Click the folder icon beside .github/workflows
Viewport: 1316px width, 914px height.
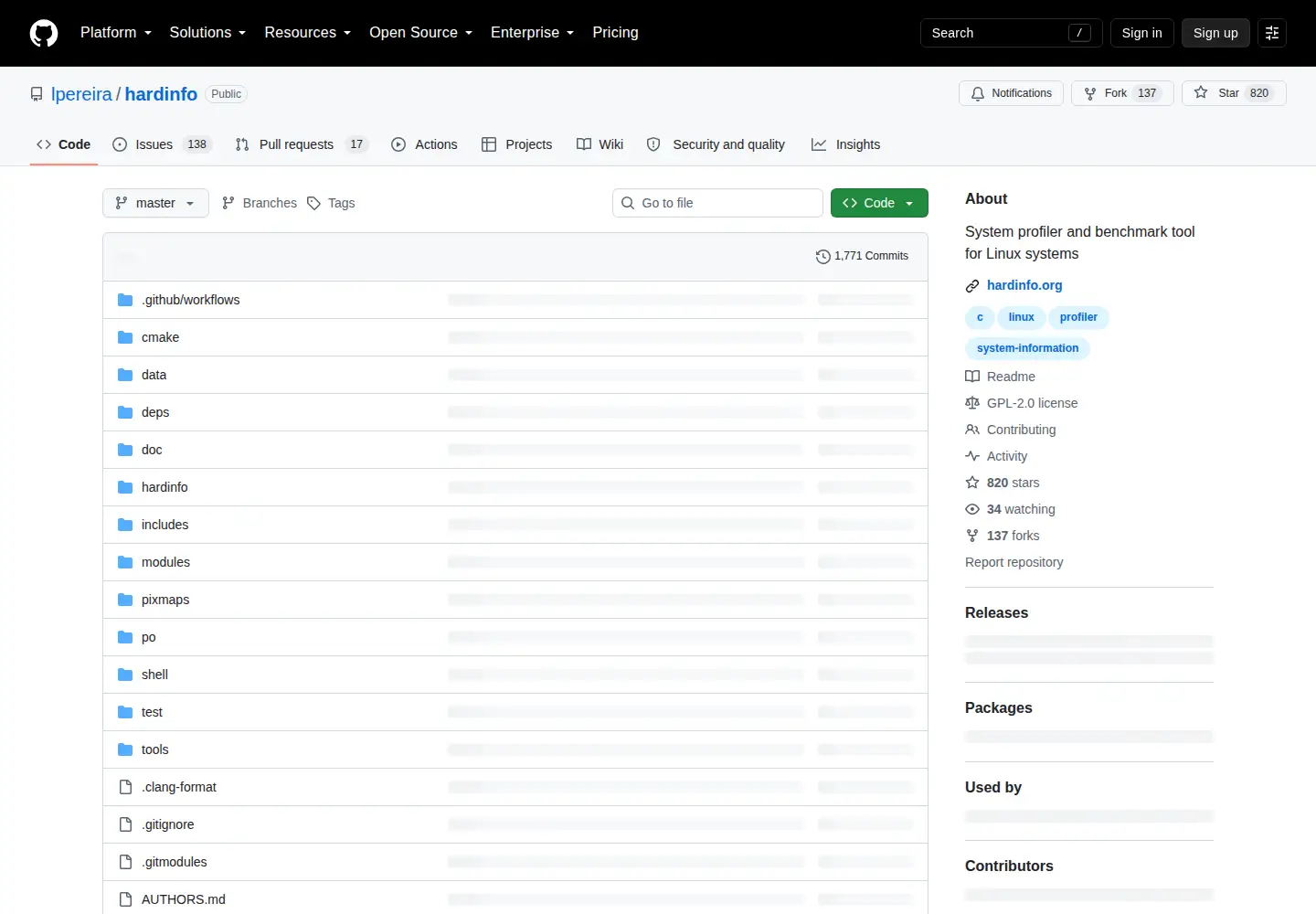[125, 300]
